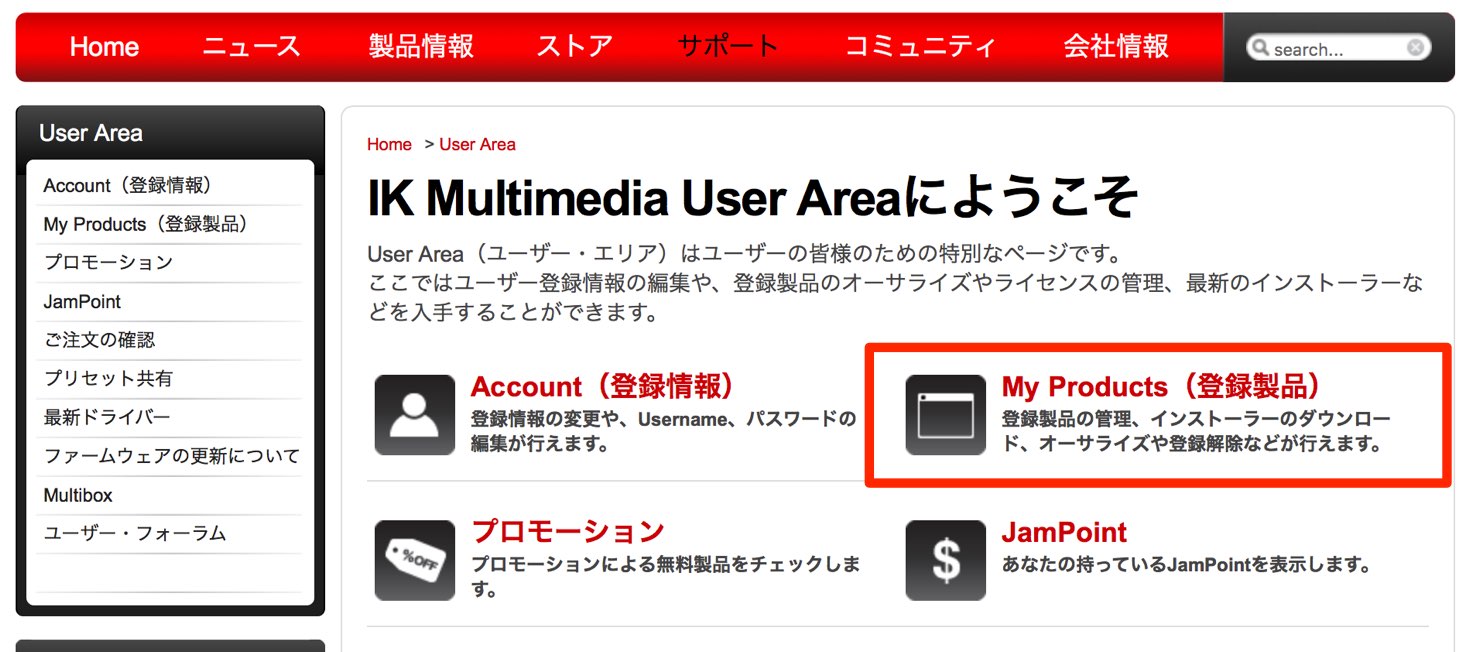
Task: Click the Account person silhouette icon
Action: click(x=415, y=415)
